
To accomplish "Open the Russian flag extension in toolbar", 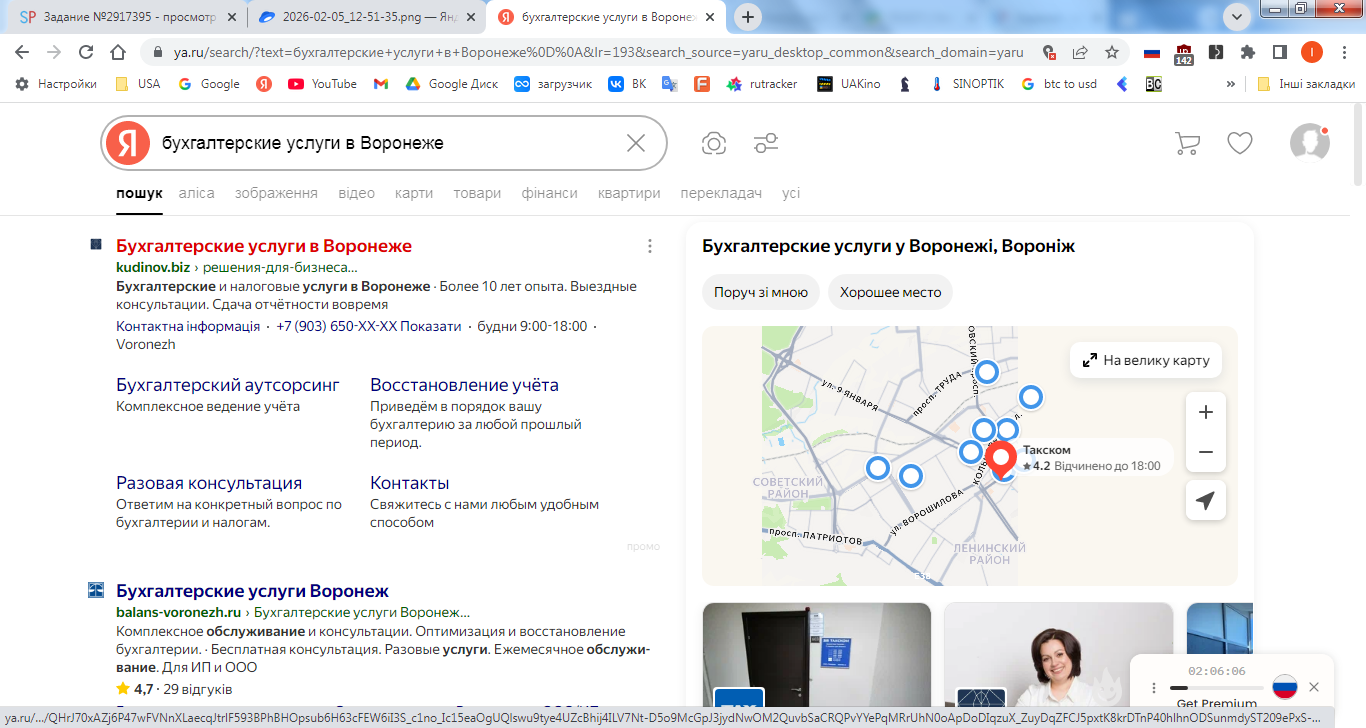I will click(x=1152, y=53).
